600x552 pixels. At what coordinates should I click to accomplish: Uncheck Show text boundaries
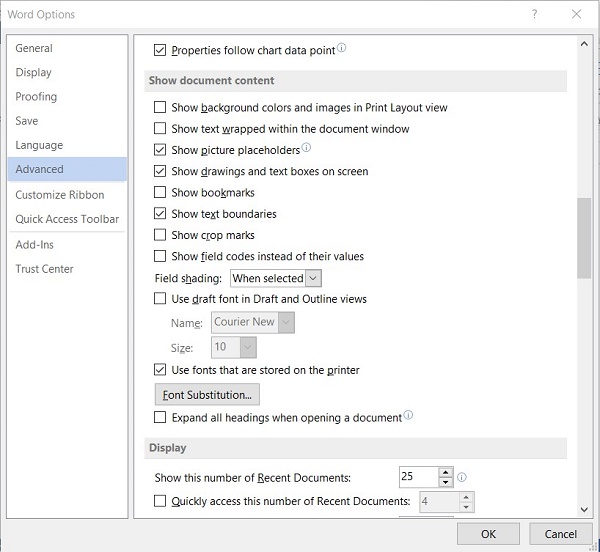[x=160, y=213]
